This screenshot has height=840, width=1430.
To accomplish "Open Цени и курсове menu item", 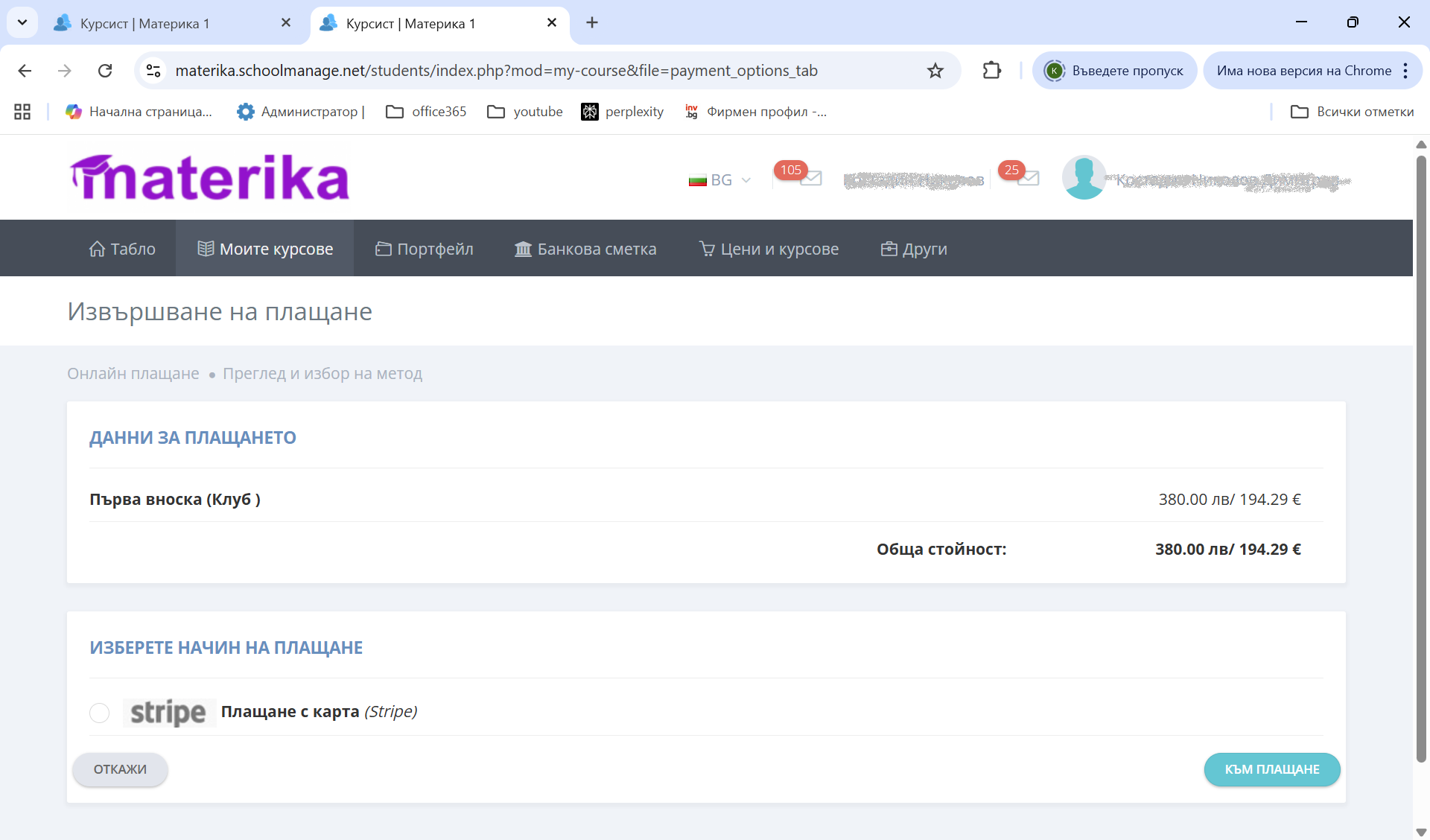I will click(769, 249).
